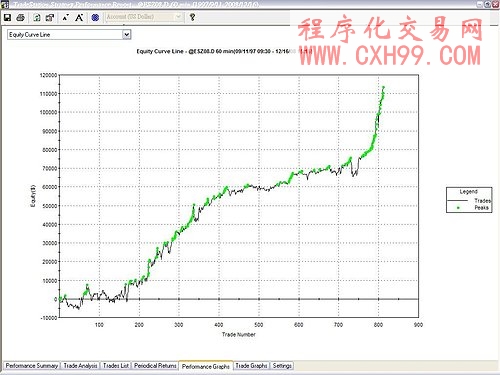Click the highest green peak on the equity curve

(x=383, y=88)
